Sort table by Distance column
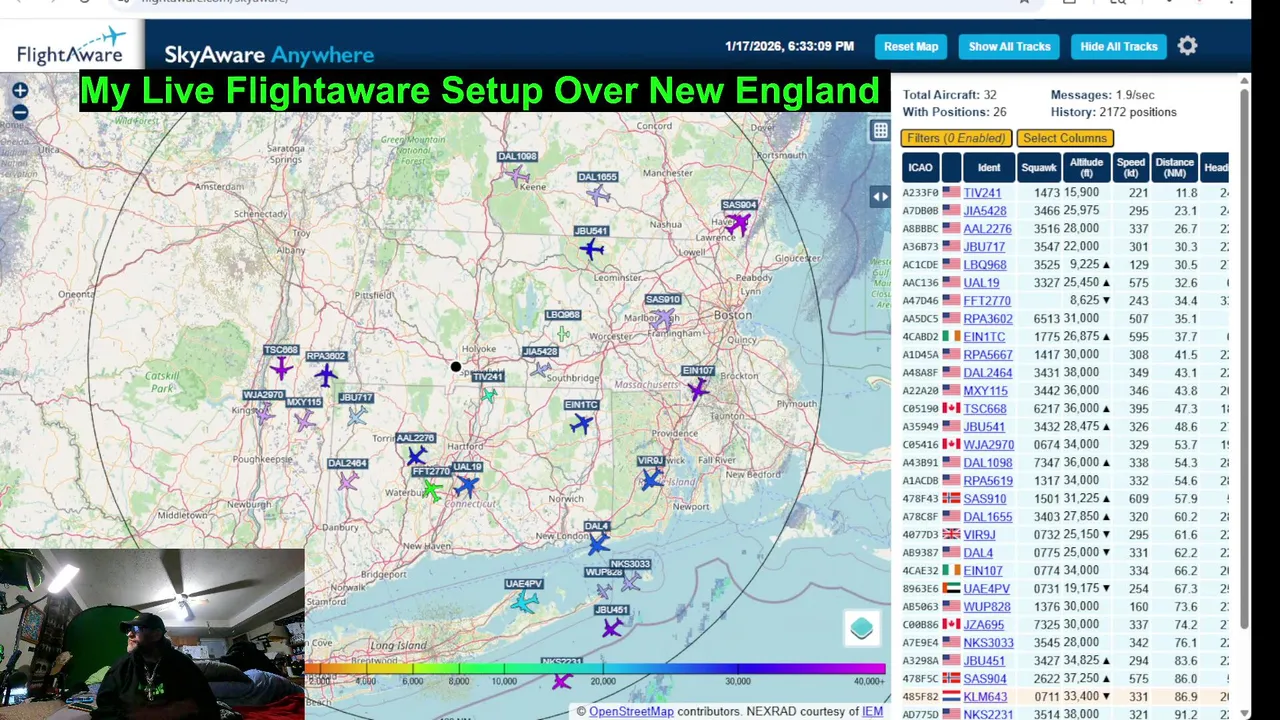This screenshot has width=1280, height=720. 1174,167
